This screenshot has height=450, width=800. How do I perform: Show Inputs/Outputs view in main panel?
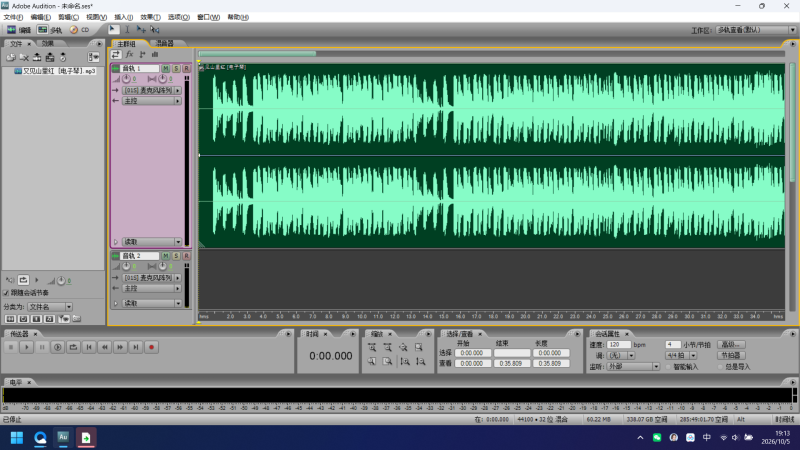pyautogui.click(x=116, y=54)
